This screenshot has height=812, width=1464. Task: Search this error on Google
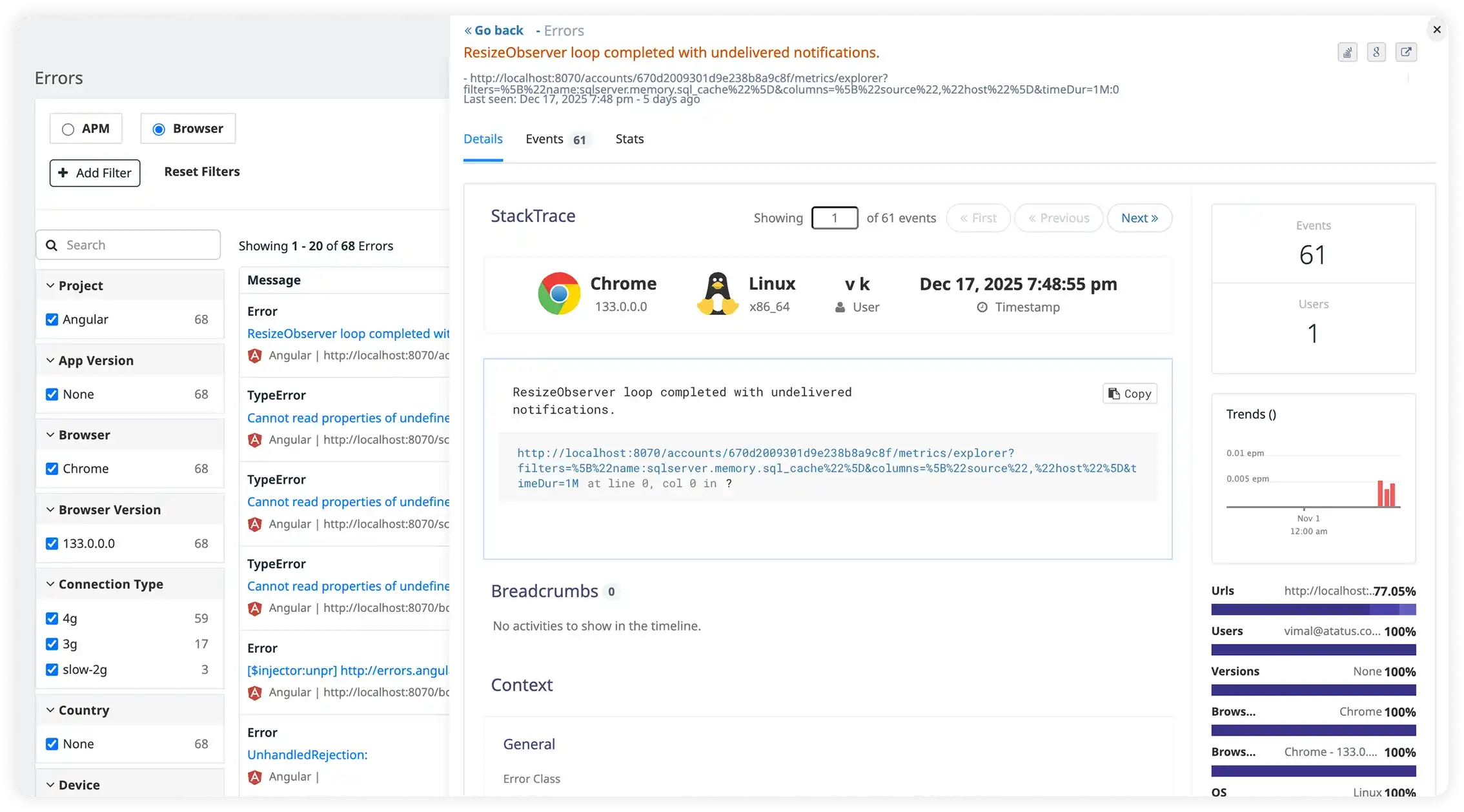(x=1376, y=52)
